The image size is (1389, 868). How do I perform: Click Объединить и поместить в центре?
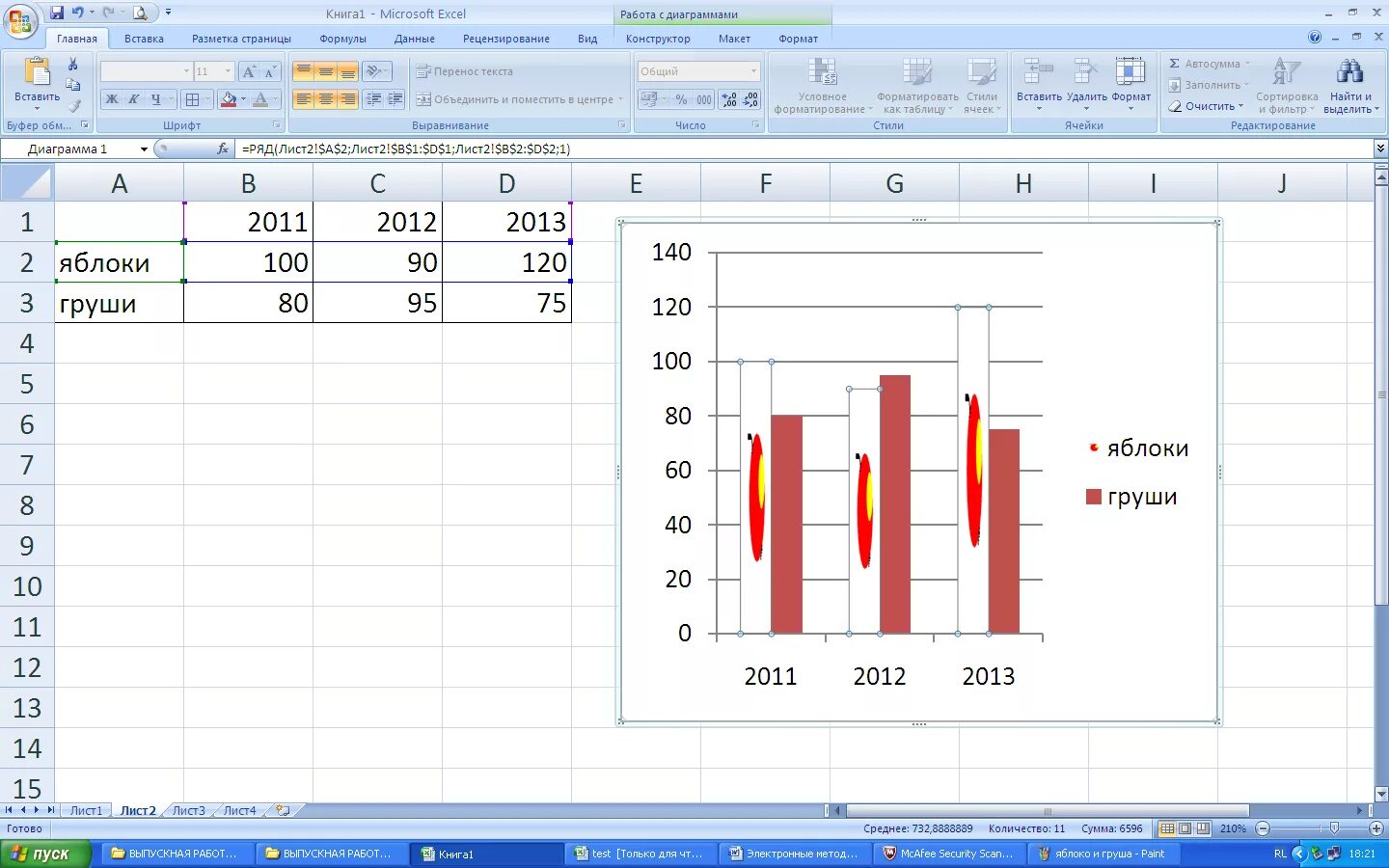[x=520, y=99]
